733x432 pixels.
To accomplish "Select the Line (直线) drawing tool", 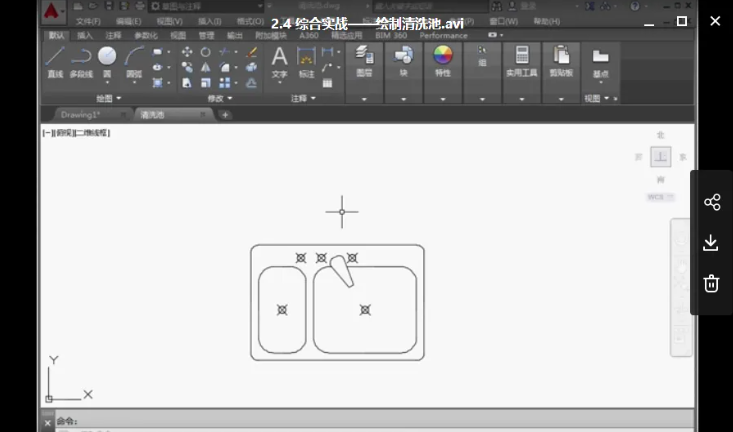I will [x=55, y=58].
